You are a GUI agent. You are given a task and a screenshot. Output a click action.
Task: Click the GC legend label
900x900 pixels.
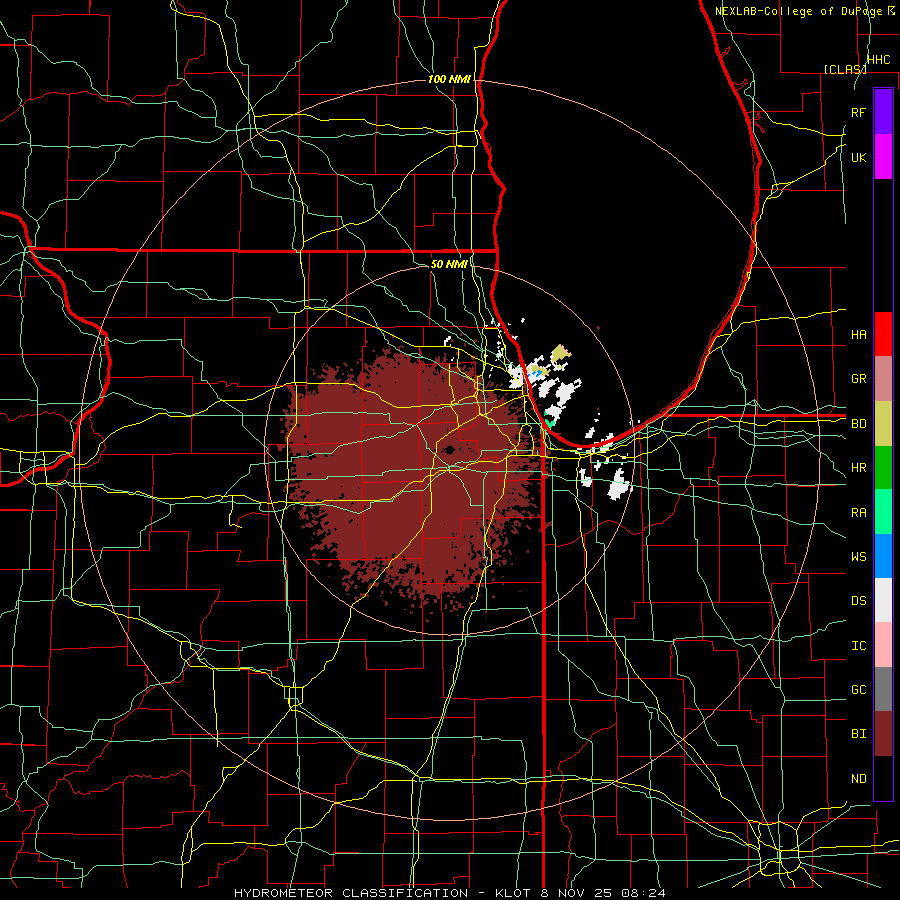coord(859,689)
